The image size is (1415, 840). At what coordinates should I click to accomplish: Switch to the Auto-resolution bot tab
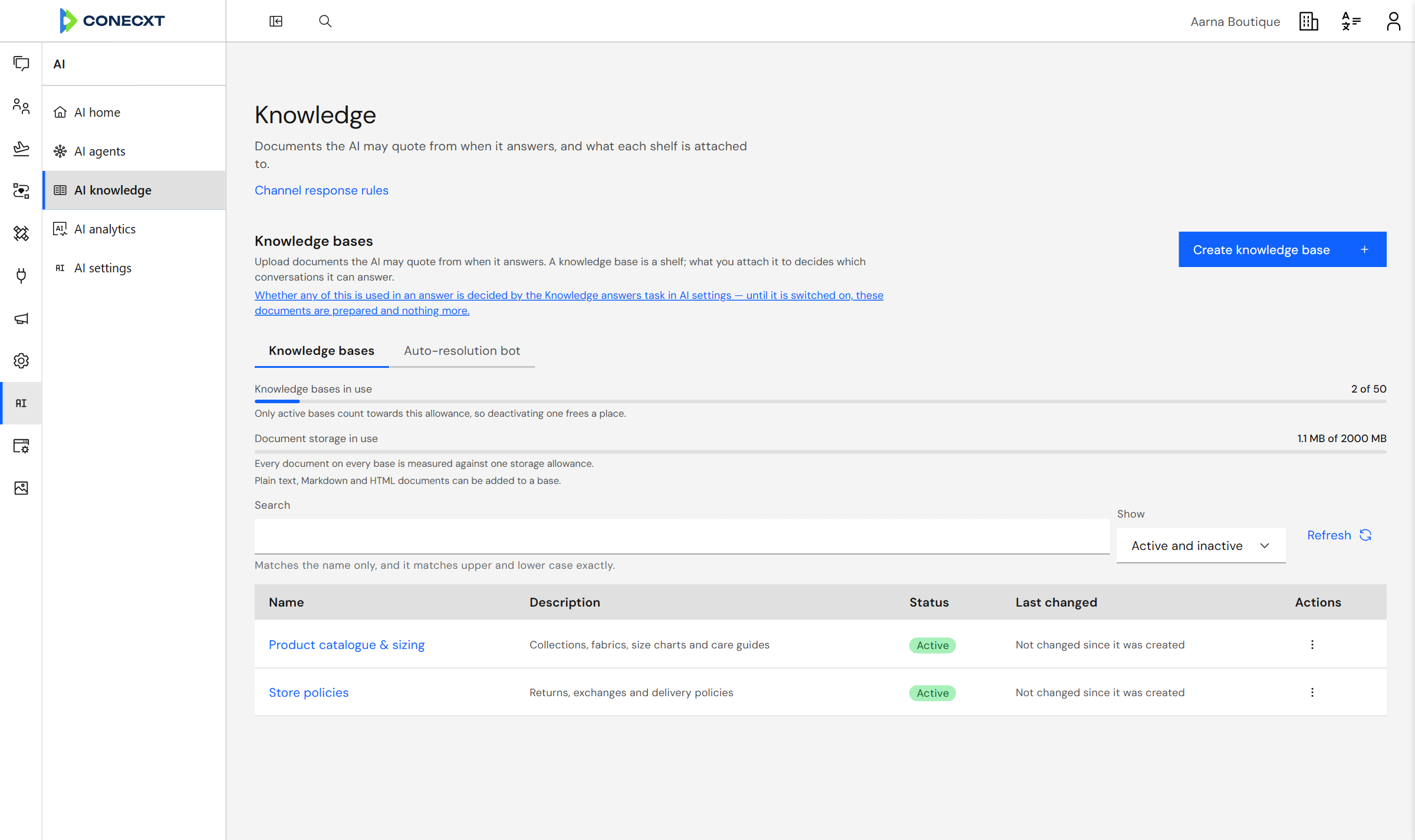click(x=462, y=351)
